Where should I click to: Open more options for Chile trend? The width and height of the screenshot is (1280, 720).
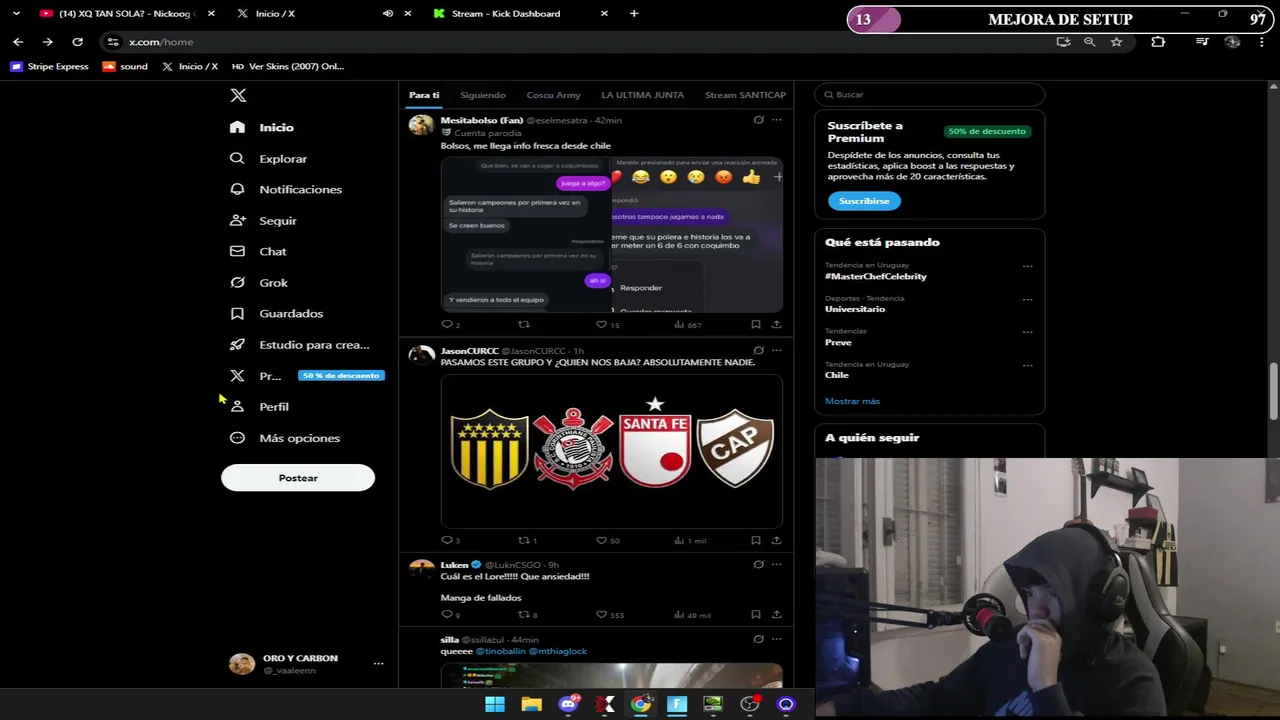tap(1027, 365)
